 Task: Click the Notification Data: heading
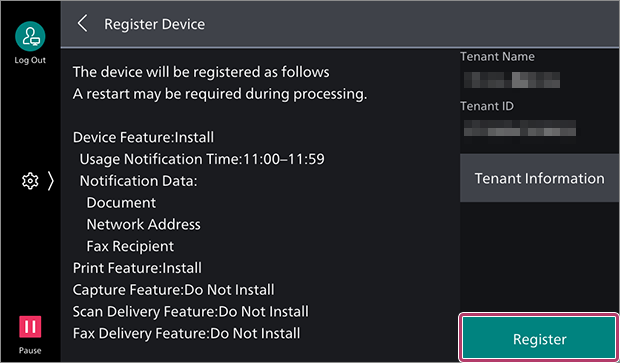[138, 181]
